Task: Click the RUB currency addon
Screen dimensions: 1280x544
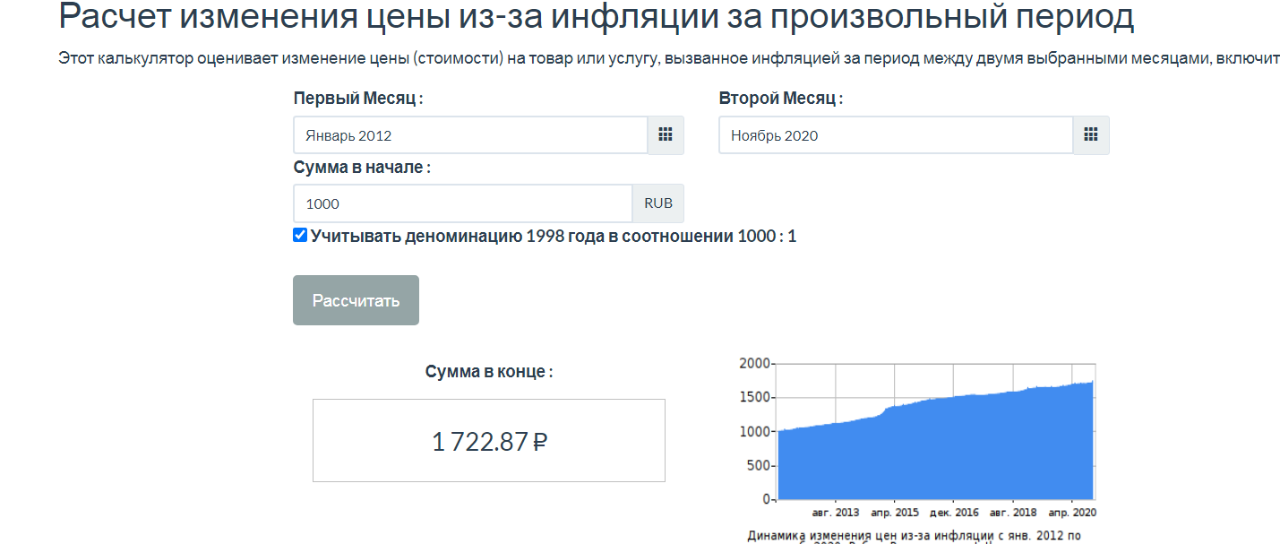Action: (658, 203)
